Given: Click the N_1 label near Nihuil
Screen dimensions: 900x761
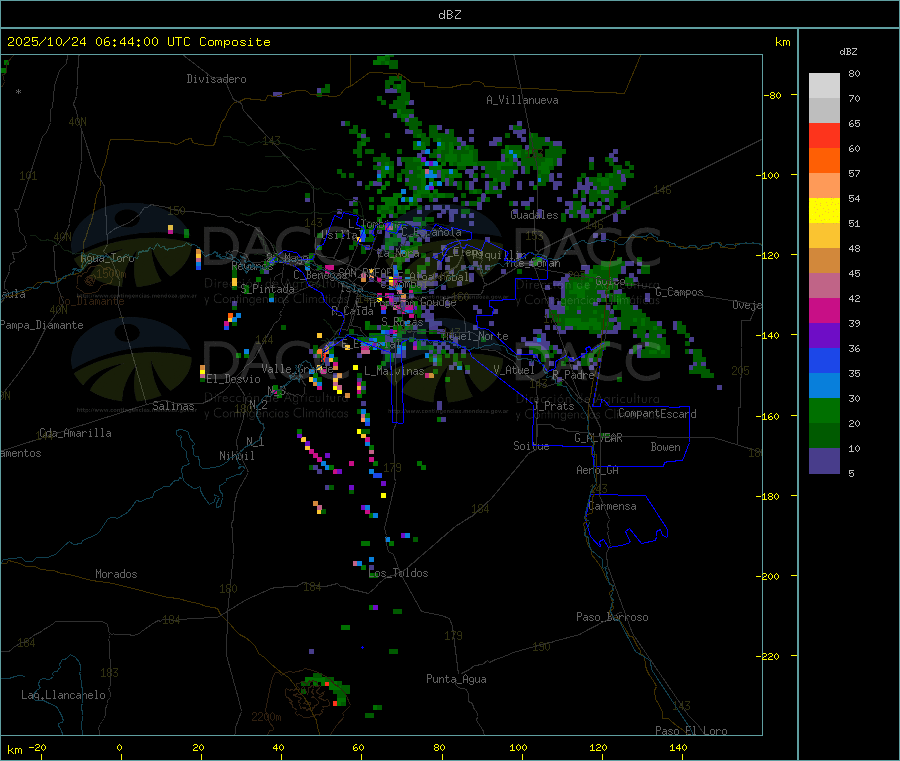Looking at the screenshot, I should pyautogui.click(x=255, y=441).
